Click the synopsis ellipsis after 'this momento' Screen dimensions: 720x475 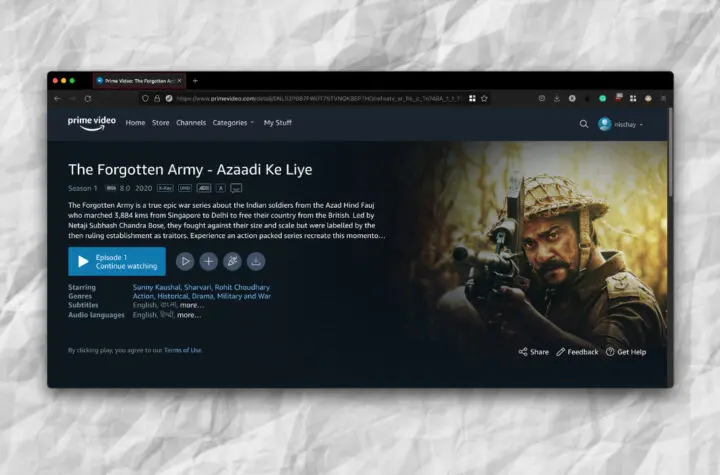(x=382, y=236)
